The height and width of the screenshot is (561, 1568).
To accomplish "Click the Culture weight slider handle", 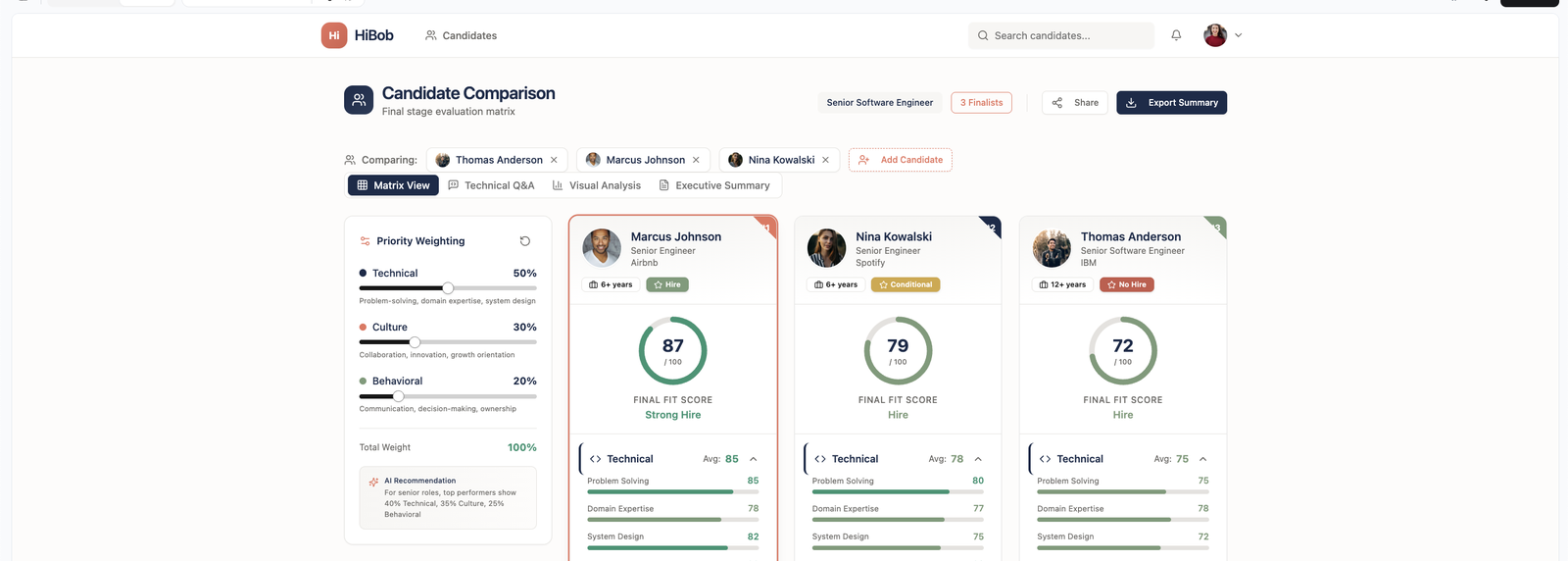I will [415, 342].
